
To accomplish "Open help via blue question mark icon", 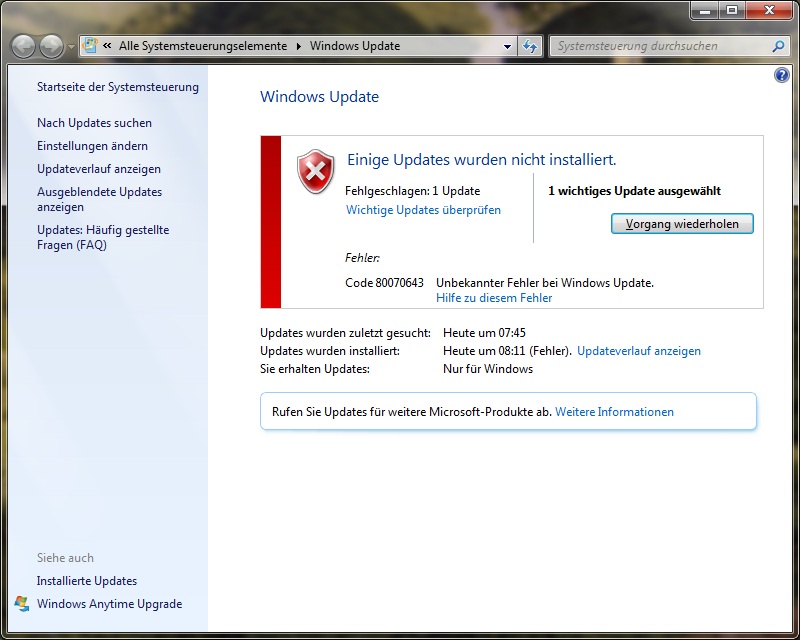I will tap(781, 76).
